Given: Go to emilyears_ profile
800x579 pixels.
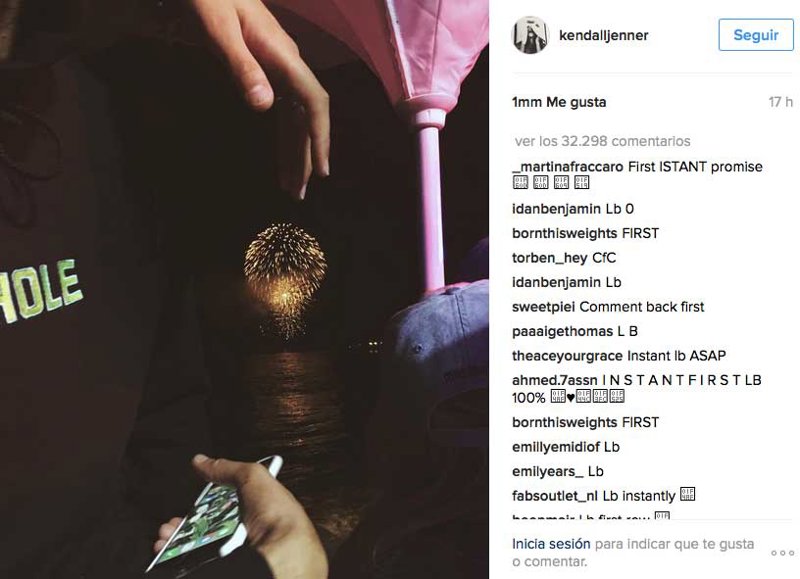Looking at the screenshot, I should pyautogui.click(x=547, y=471).
